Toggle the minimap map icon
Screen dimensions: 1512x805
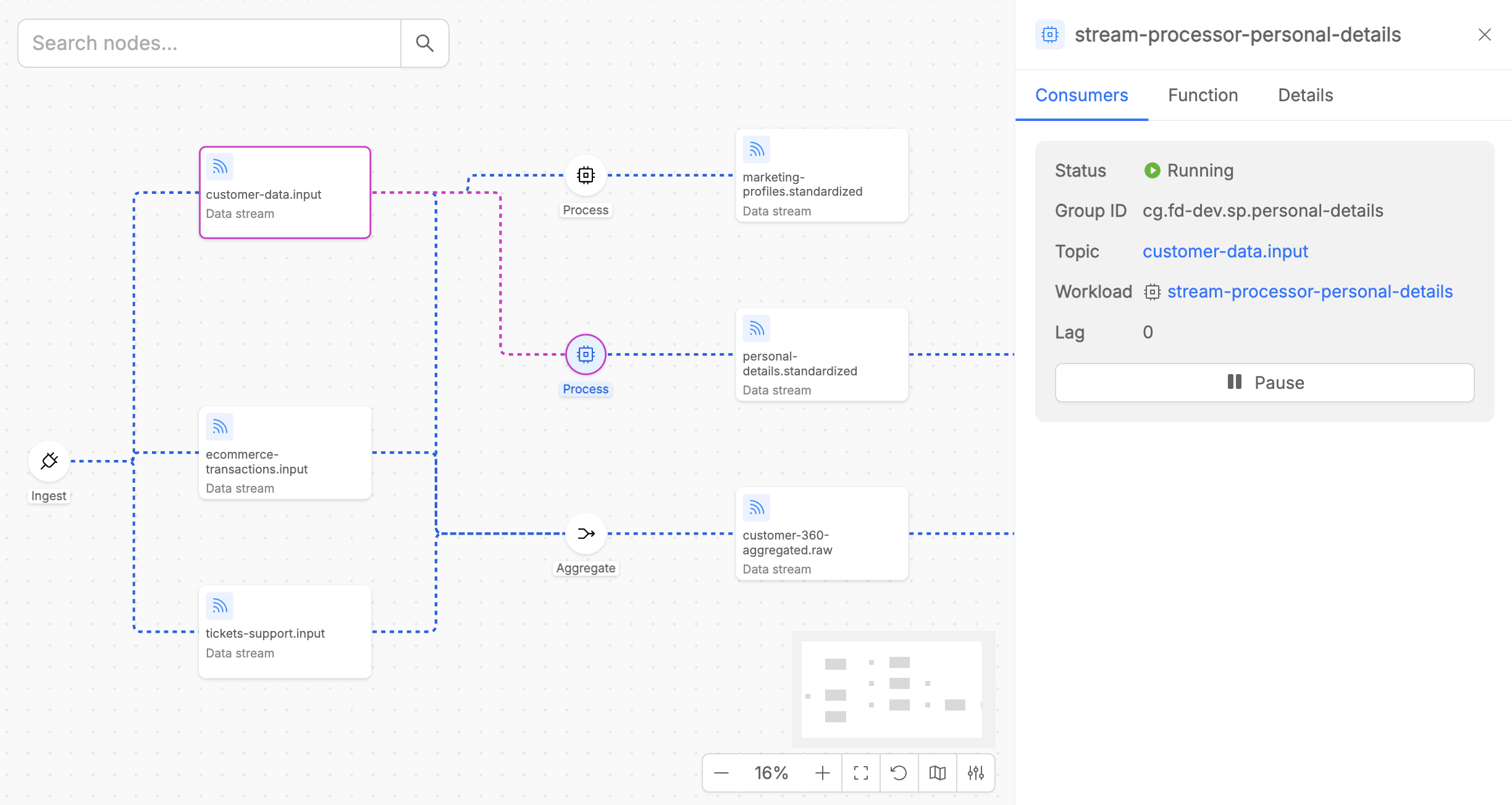938,773
